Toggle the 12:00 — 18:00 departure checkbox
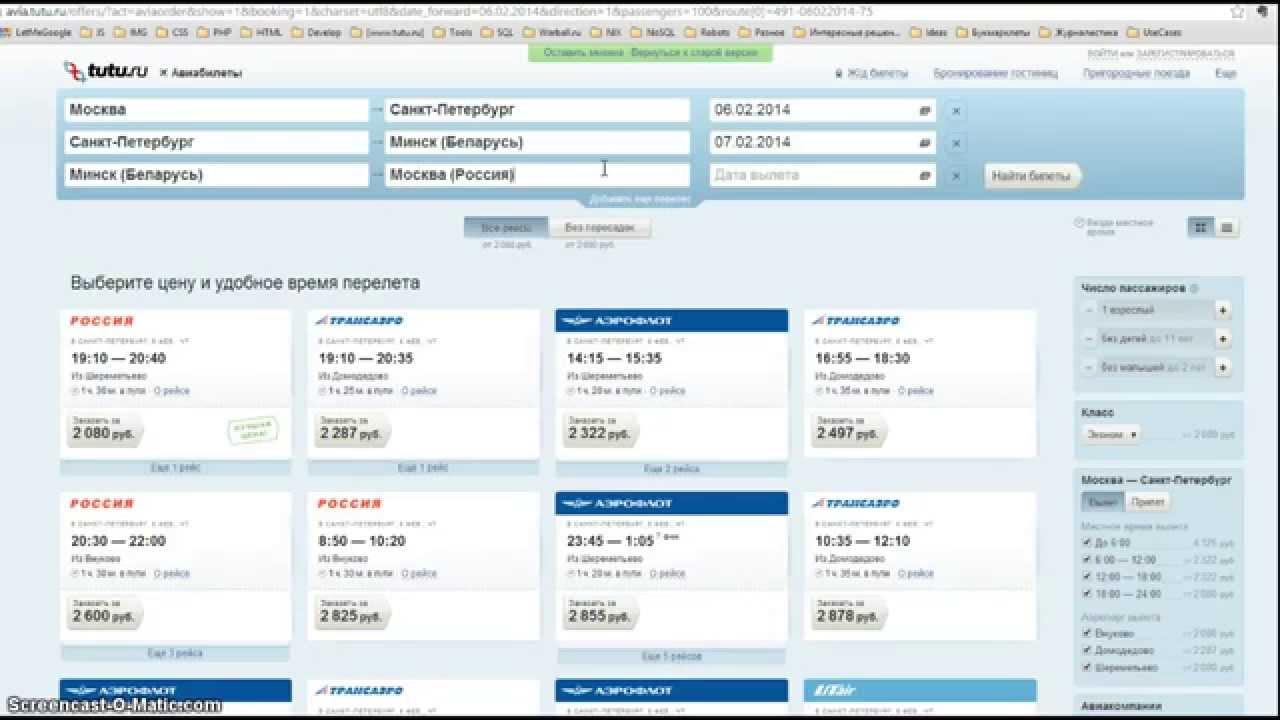 tap(1087, 577)
